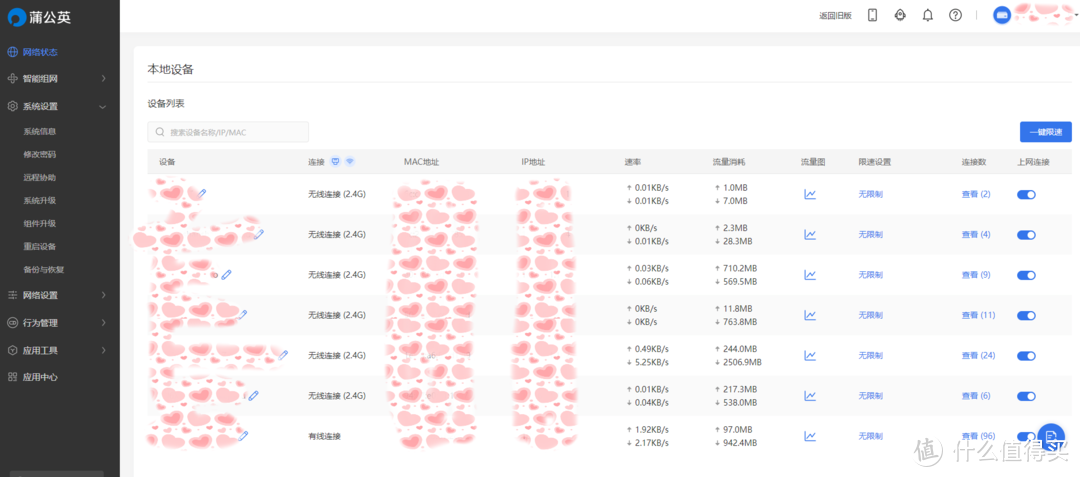Edit device name in 2.3MB row
Viewport: 1080px width, 477px height.
[x=259, y=234]
